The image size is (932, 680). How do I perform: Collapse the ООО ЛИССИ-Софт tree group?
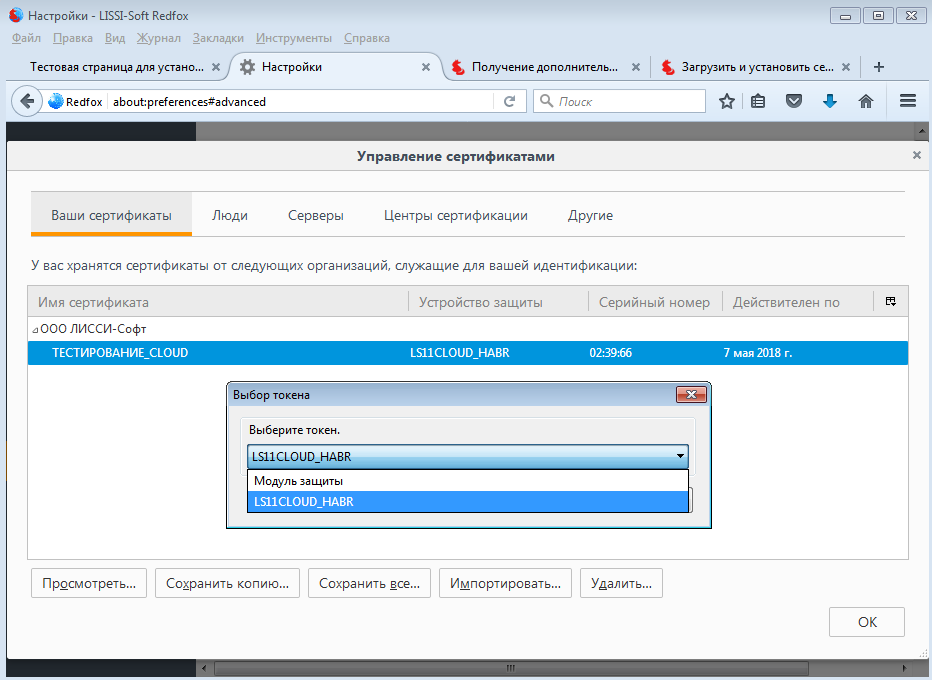[35, 330]
